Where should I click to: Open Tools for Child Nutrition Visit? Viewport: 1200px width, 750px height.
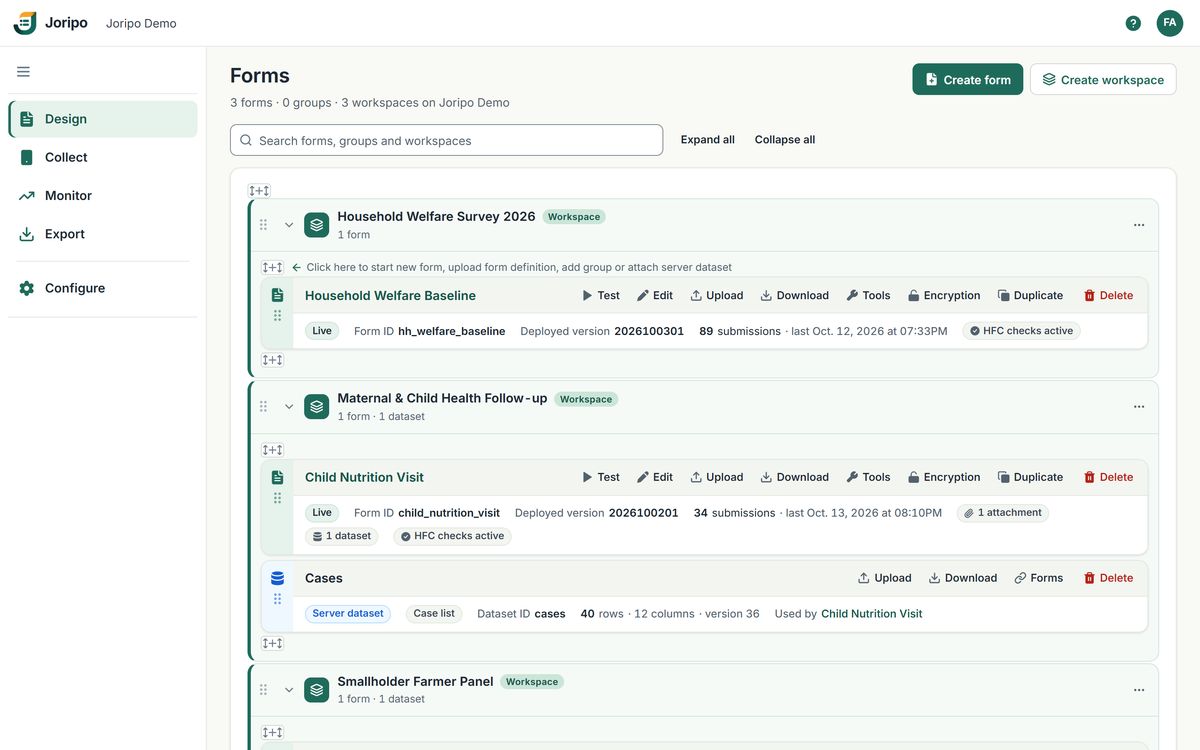click(x=868, y=478)
